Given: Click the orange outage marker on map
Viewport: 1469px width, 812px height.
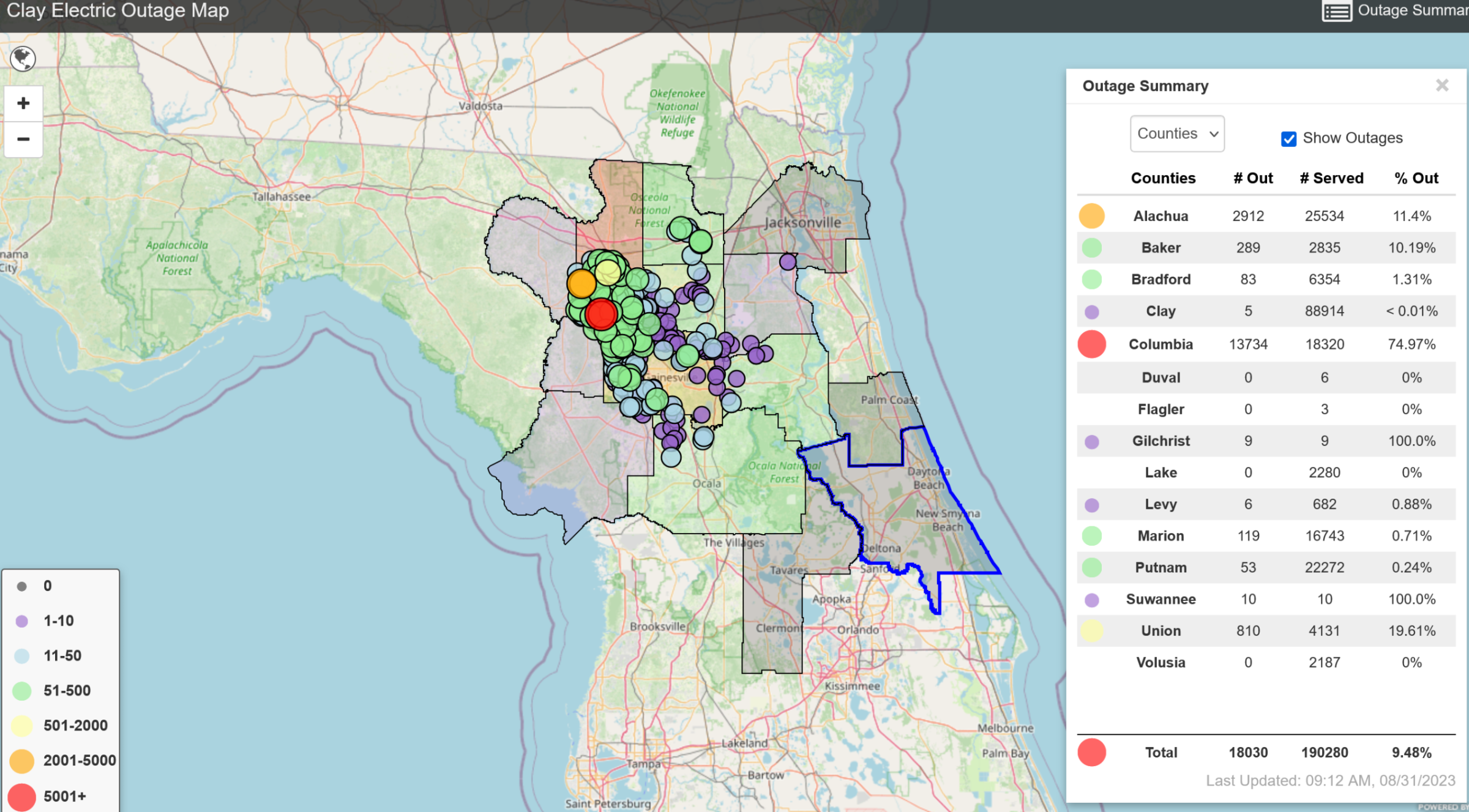Looking at the screenshot, I should [x=581, y=283].
